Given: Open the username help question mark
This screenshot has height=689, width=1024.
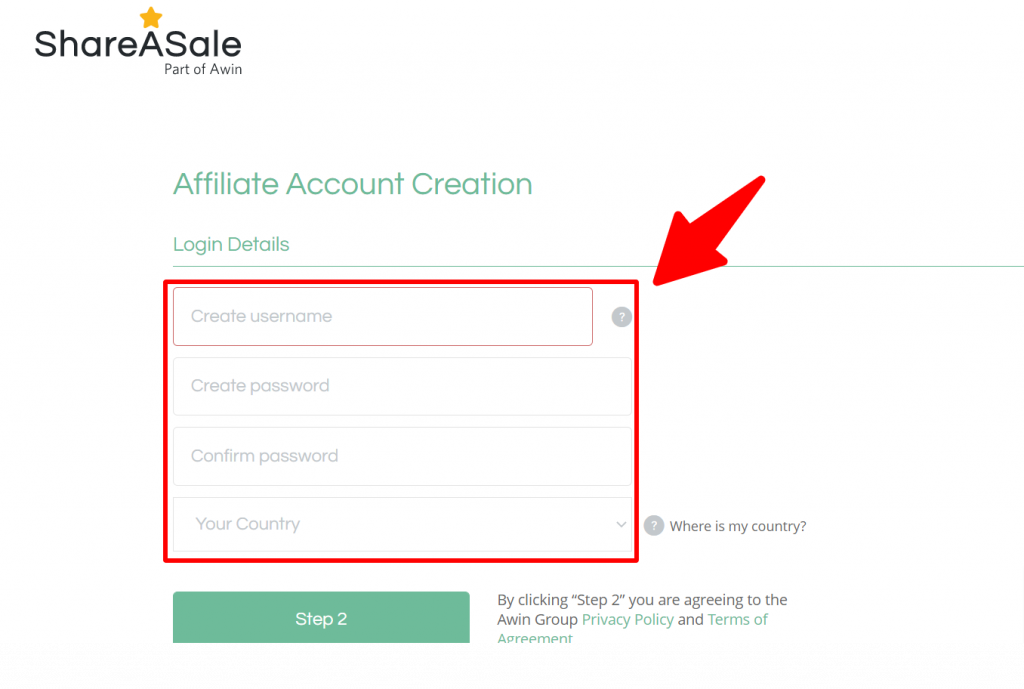Looking at the screenshot, I should [x=622, y=317].
